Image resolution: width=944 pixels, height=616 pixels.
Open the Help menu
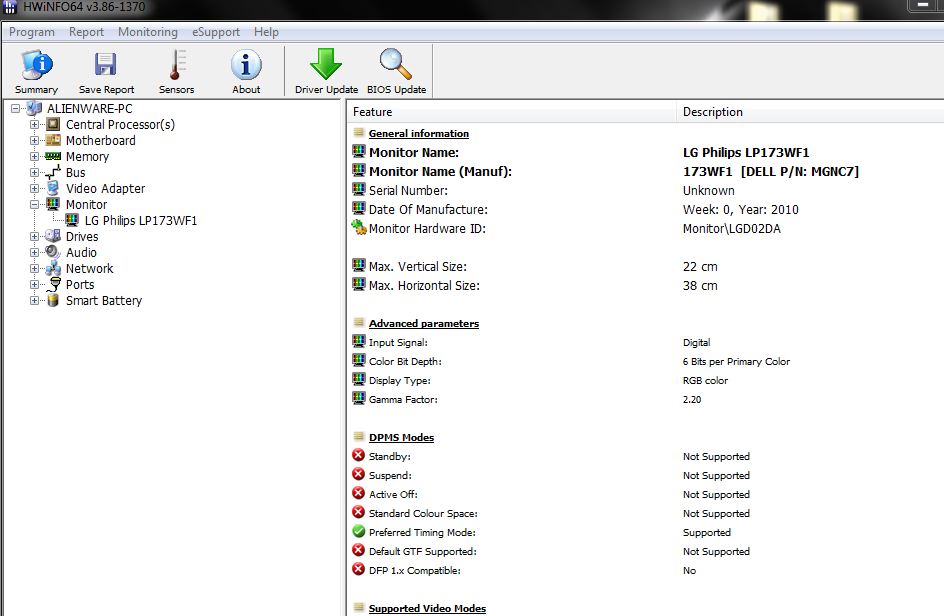click(266, 32)
